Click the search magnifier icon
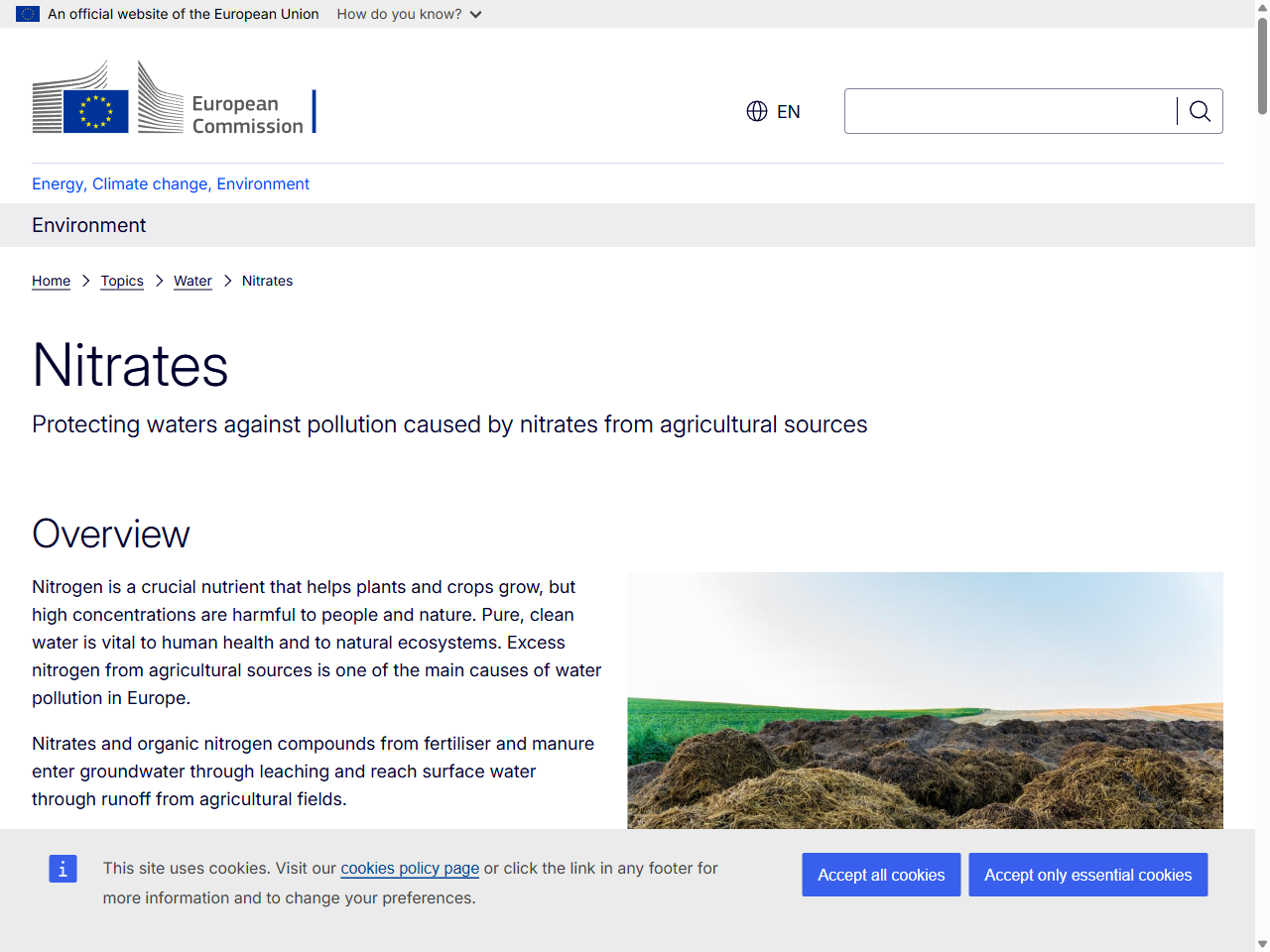 (1200, 111)
